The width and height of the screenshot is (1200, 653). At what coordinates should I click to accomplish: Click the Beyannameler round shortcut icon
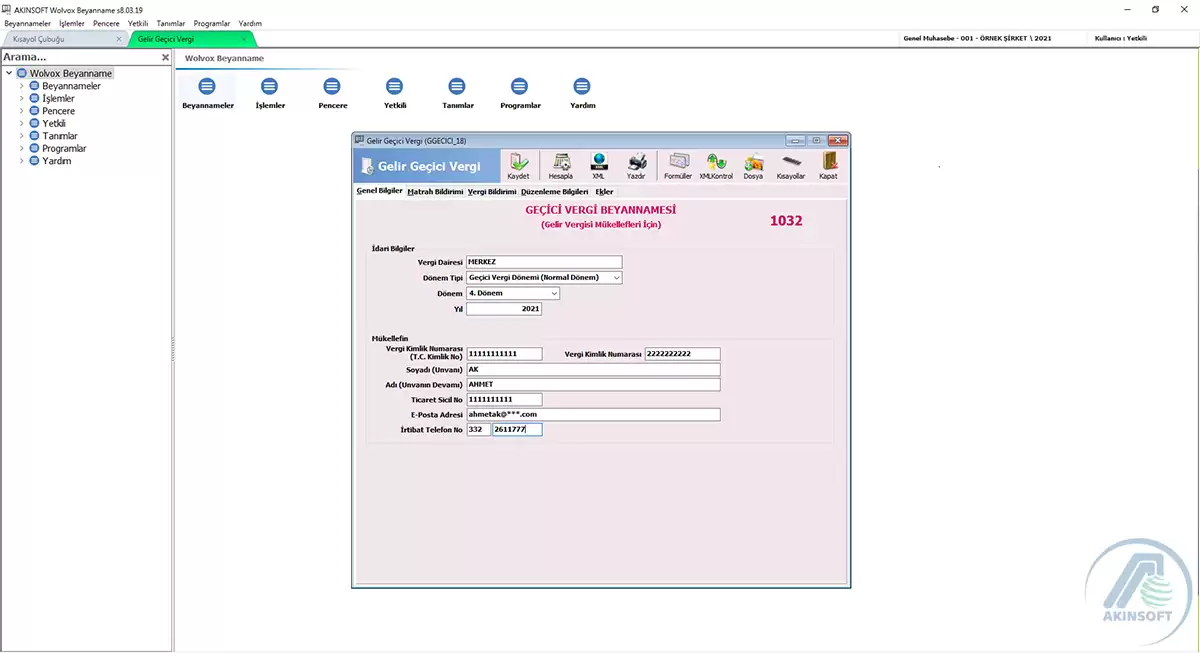(207, 87)
